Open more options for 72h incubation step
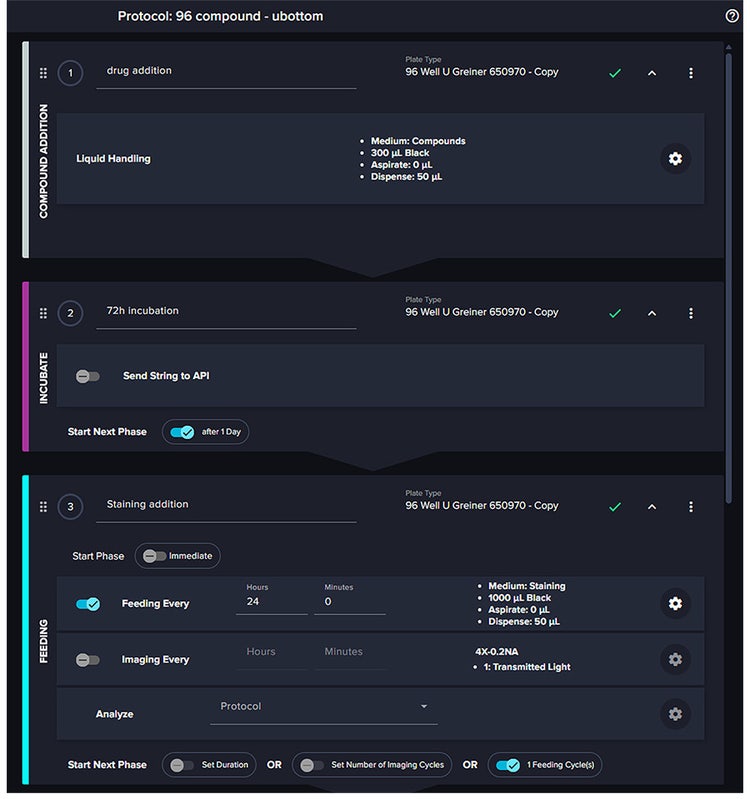The height and width of the screenshot is (799, 750). coord(691,313)
